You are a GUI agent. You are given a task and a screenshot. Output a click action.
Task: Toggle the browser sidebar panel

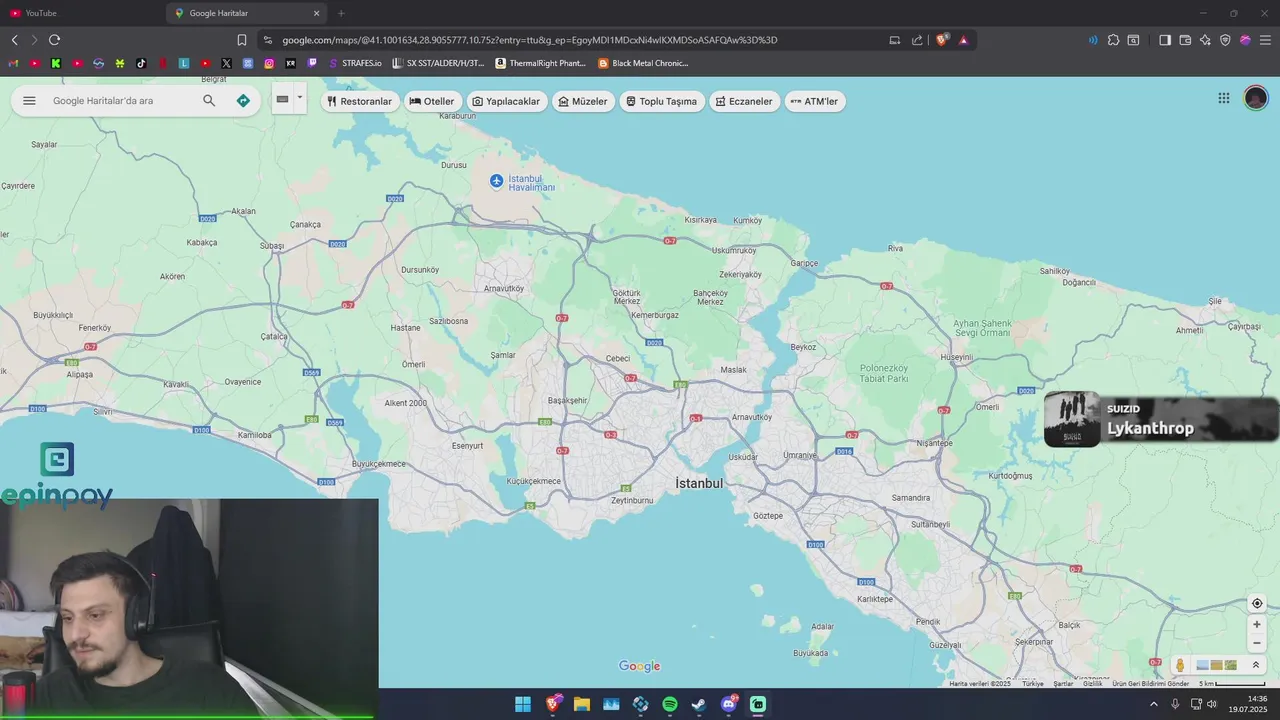point(1165,40)
